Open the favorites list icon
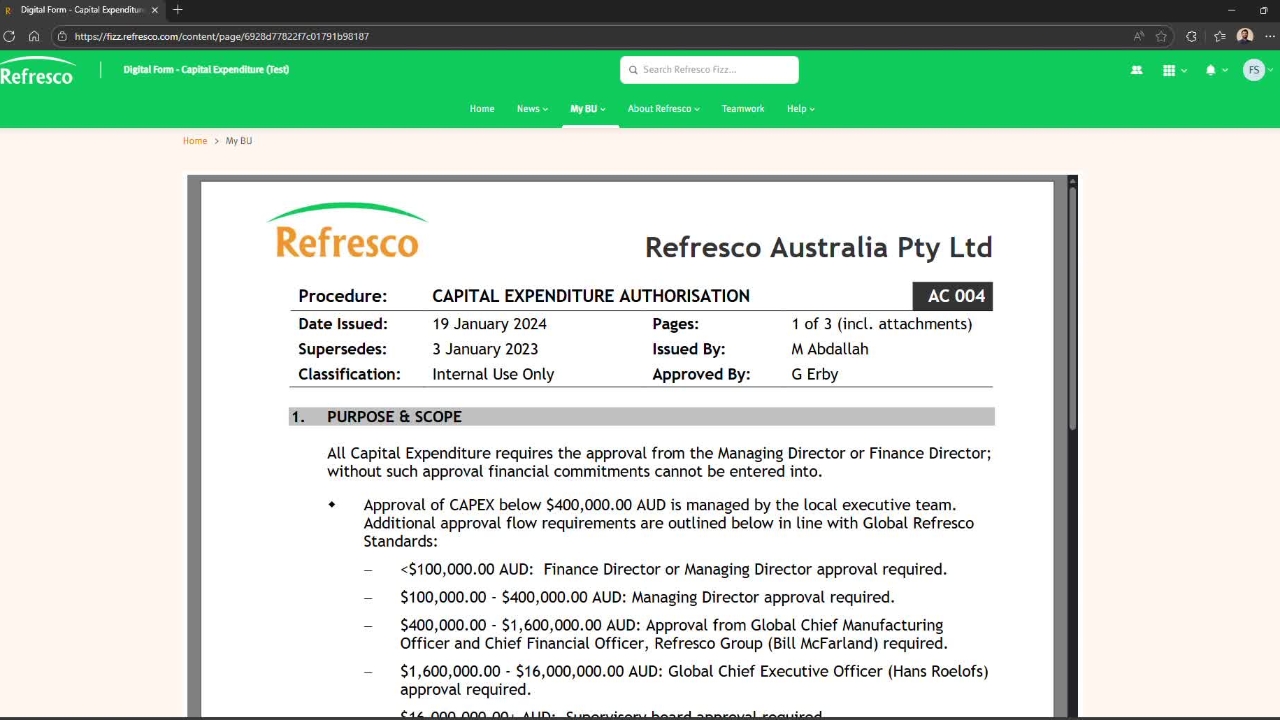The height and width of the screenshot is (720, 1280). point(1220,36)
